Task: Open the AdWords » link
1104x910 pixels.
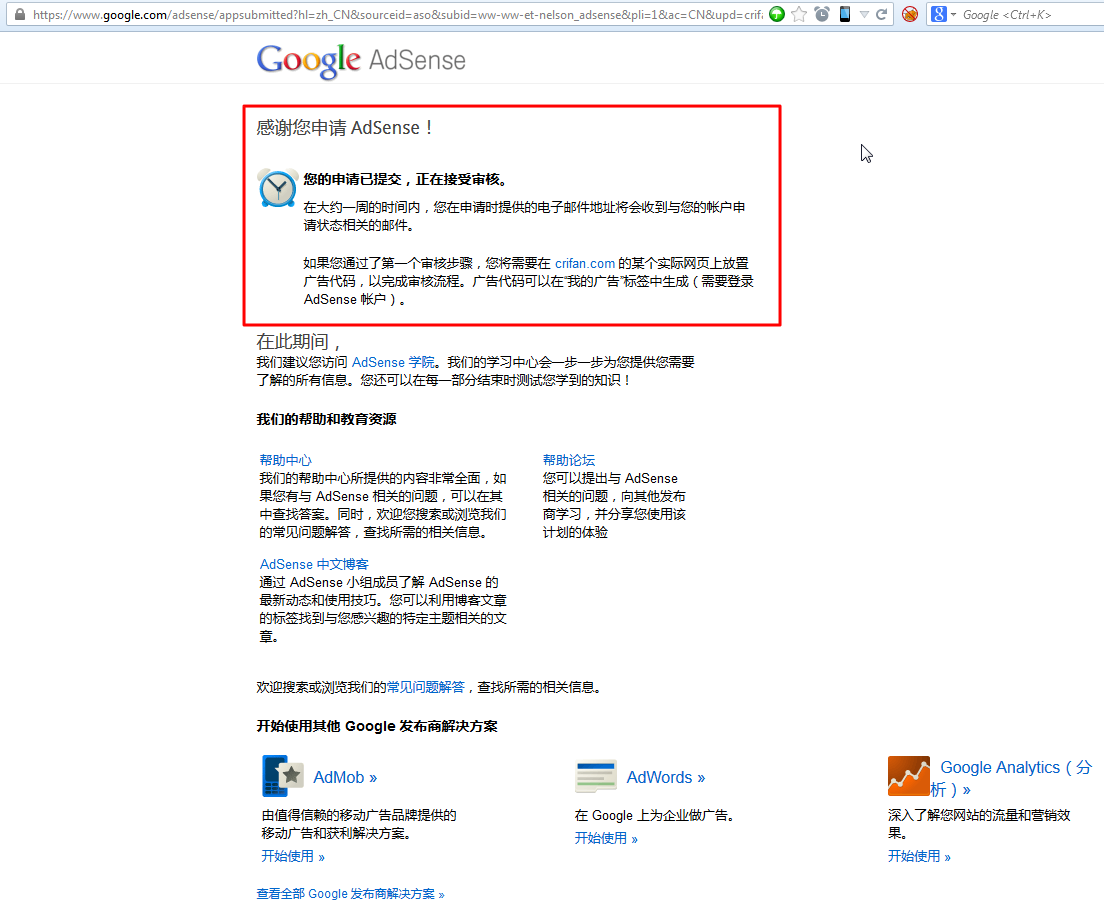Action: (666, 778)
